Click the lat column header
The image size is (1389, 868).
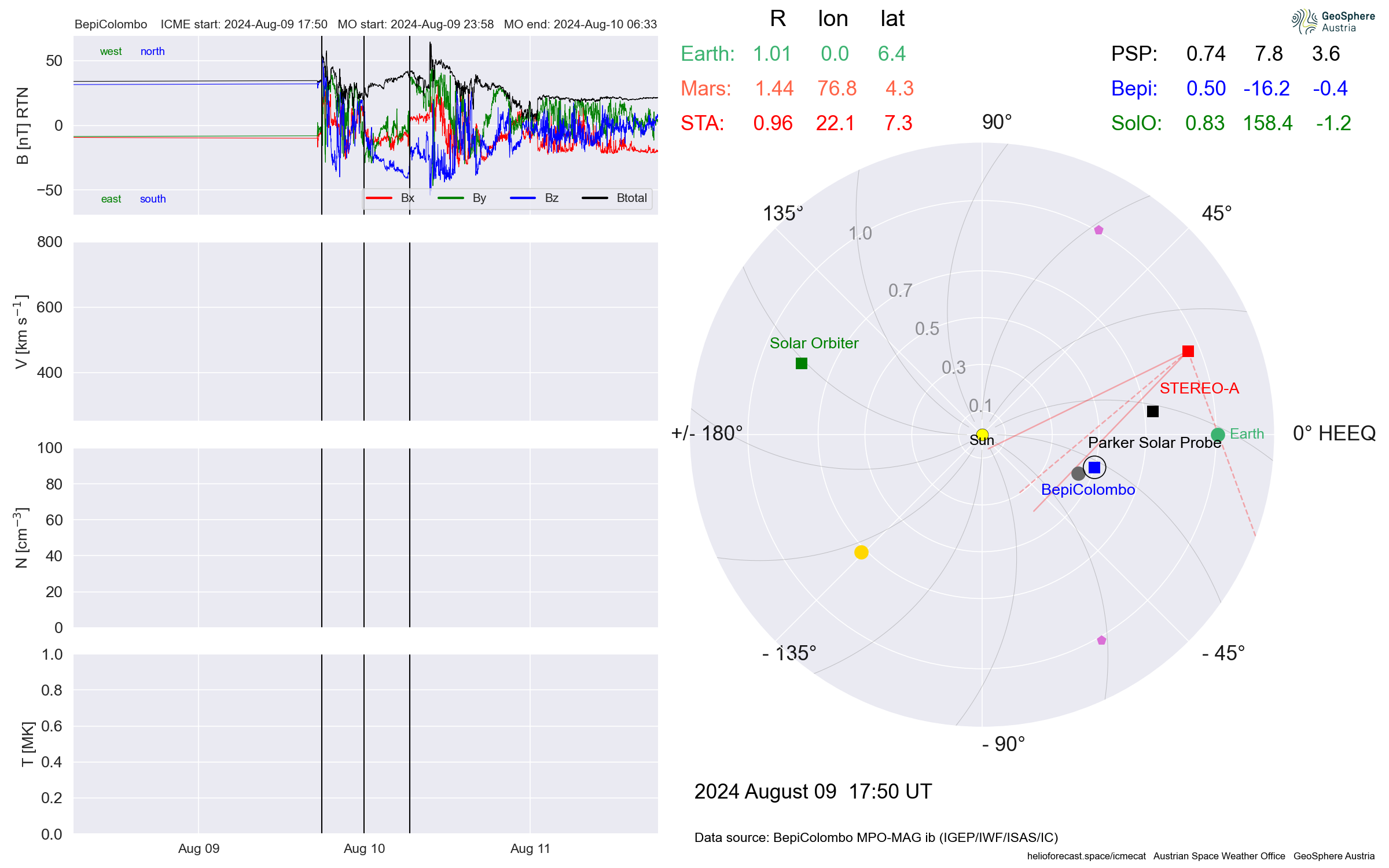(892, 19)
